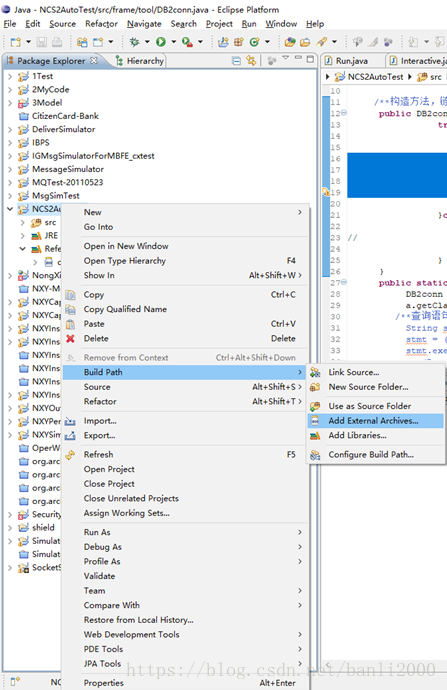Choose Configure Build Path from submenu

click(x=375, y=455)
